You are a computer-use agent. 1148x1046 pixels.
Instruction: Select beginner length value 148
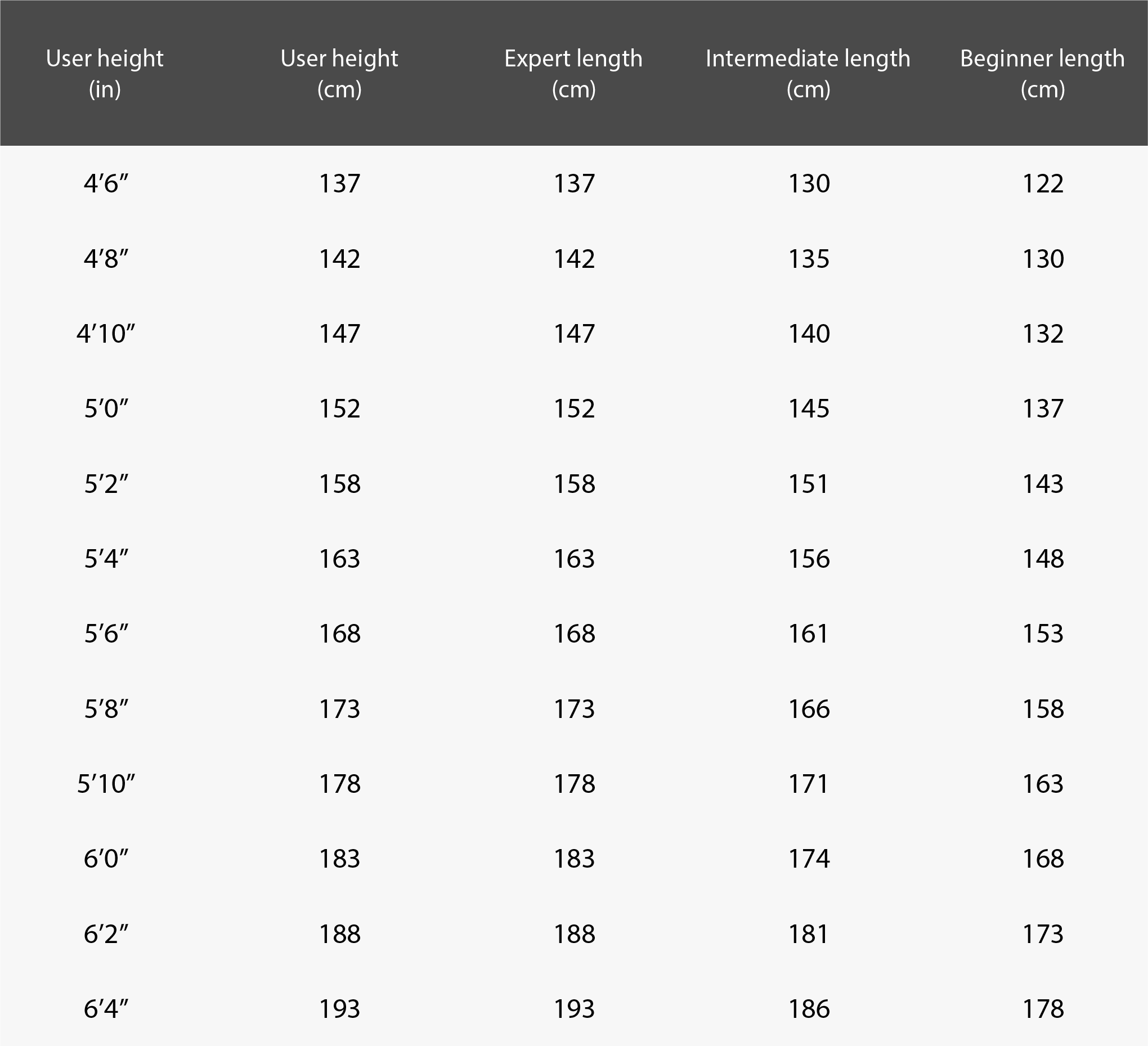coord(1043,559)
